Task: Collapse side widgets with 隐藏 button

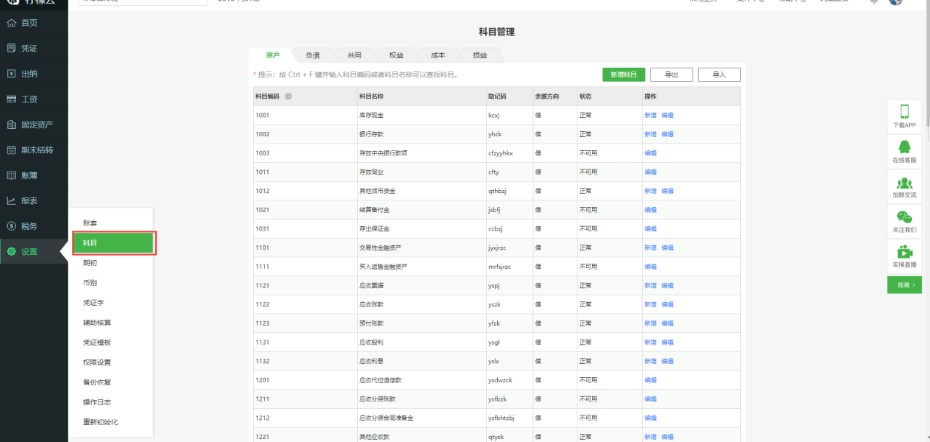Action: tap(904, 285)
